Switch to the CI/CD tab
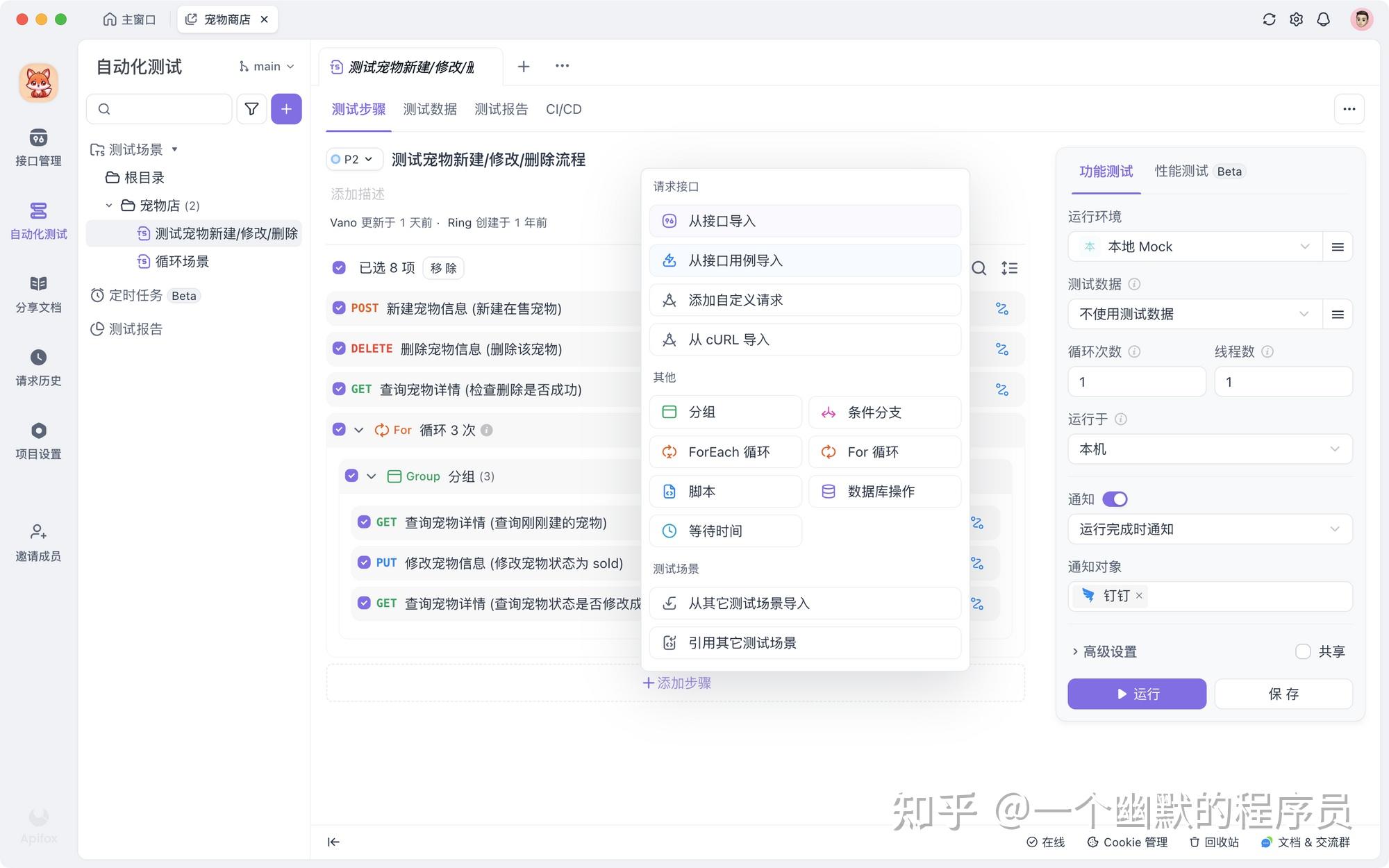The width and height of the screenshot is (1389, 868). (563, 109)
